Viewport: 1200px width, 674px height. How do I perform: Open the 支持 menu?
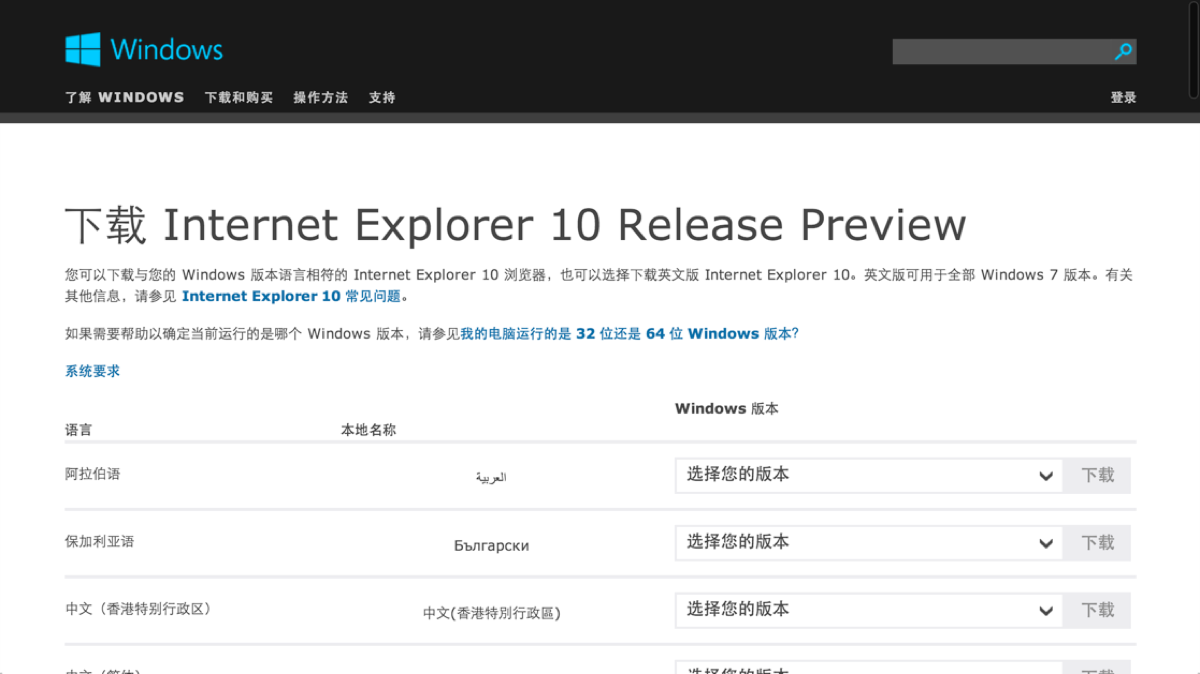[x=382, y=97]
